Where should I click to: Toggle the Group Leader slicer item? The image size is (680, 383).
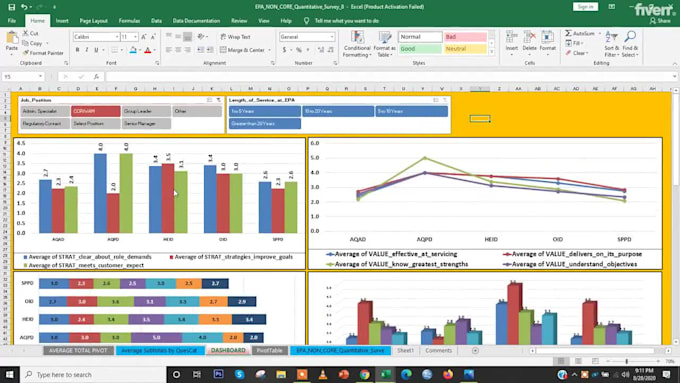tap(146, 111)
